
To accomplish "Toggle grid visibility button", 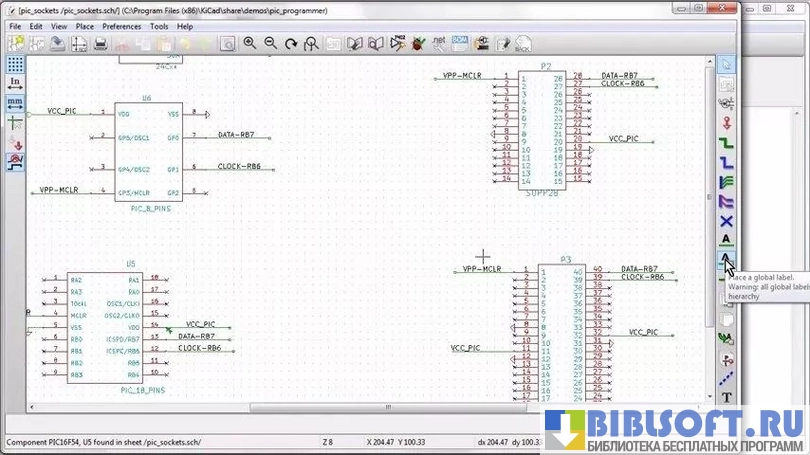I will click(x=15, y=63).
